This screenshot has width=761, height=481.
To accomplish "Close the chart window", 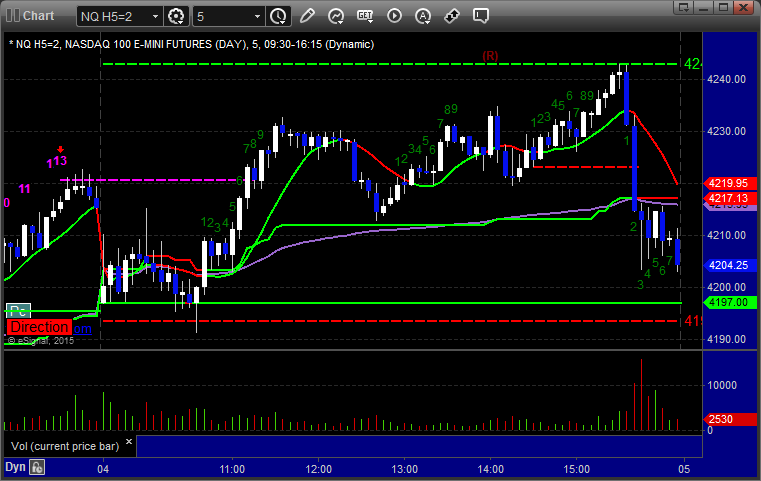I will pyautogui.click(x=744, y=7).
